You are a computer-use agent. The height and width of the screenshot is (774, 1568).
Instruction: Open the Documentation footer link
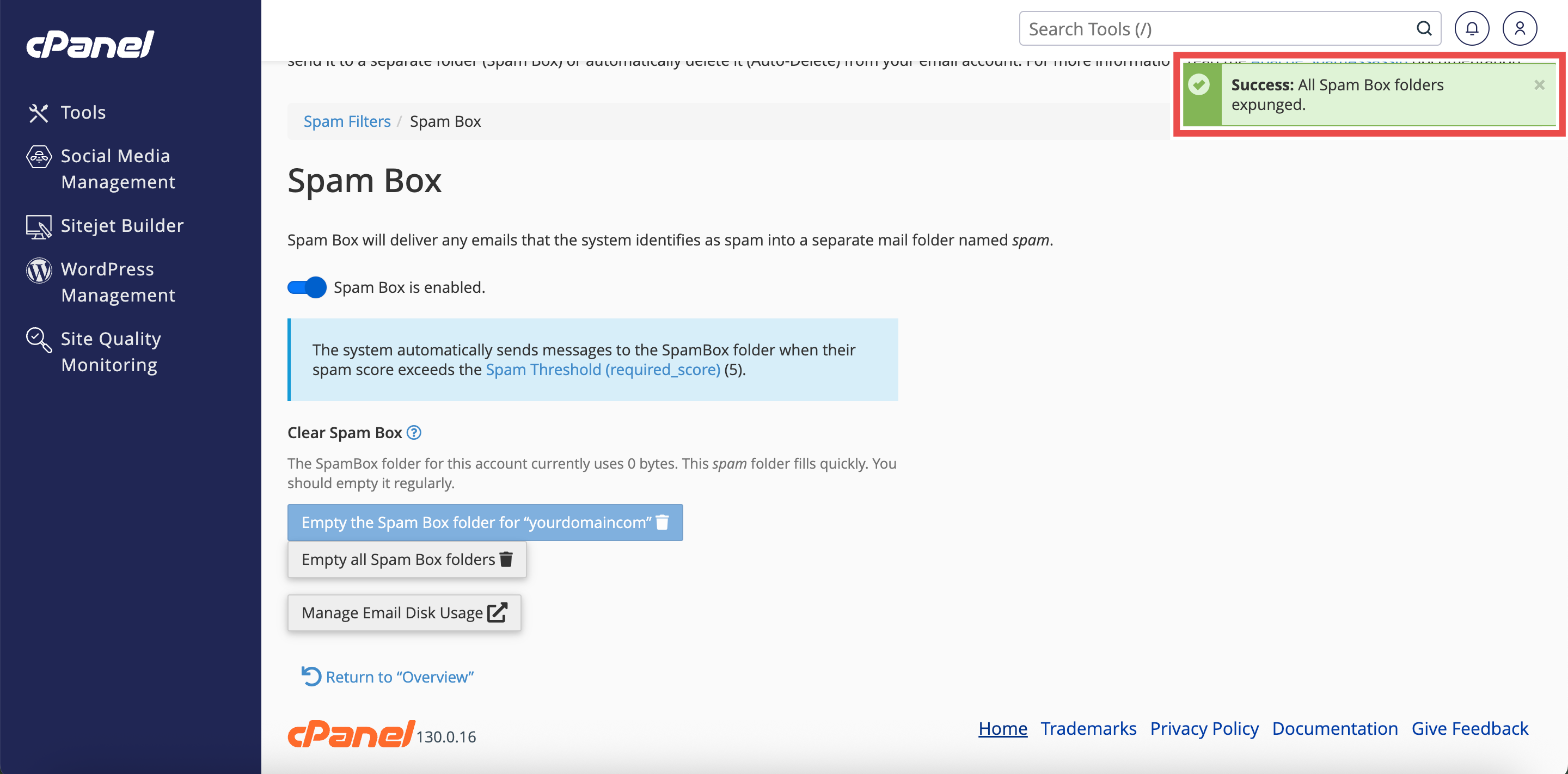[x=1334, y=728]
